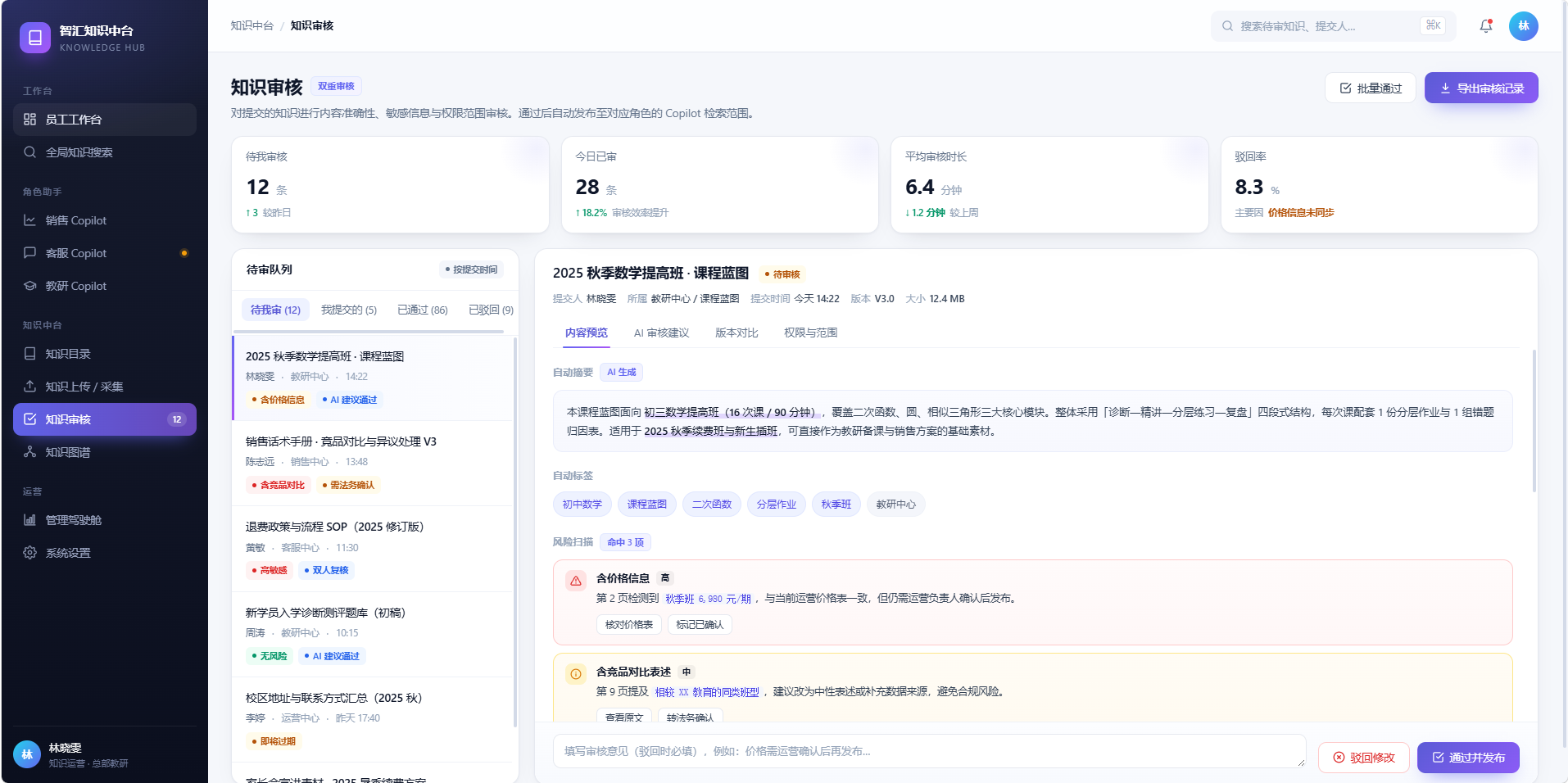Open 教研 Copilot assistant
The height and width of the screenshot is (783, 1568).
click(105, 286)
